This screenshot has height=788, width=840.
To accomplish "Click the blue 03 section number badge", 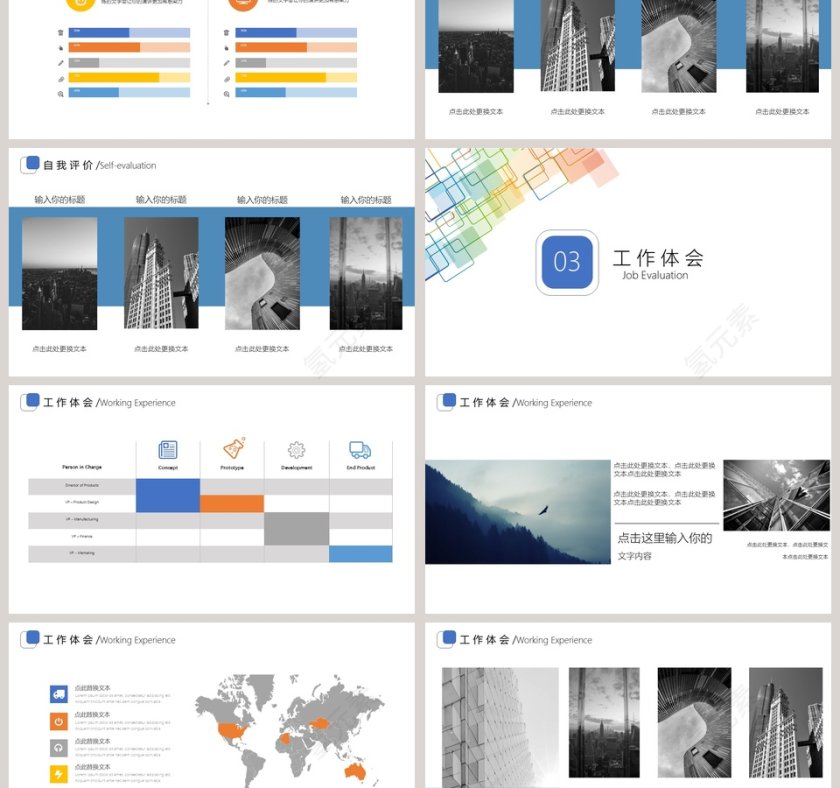I will [x=567, y=262].
